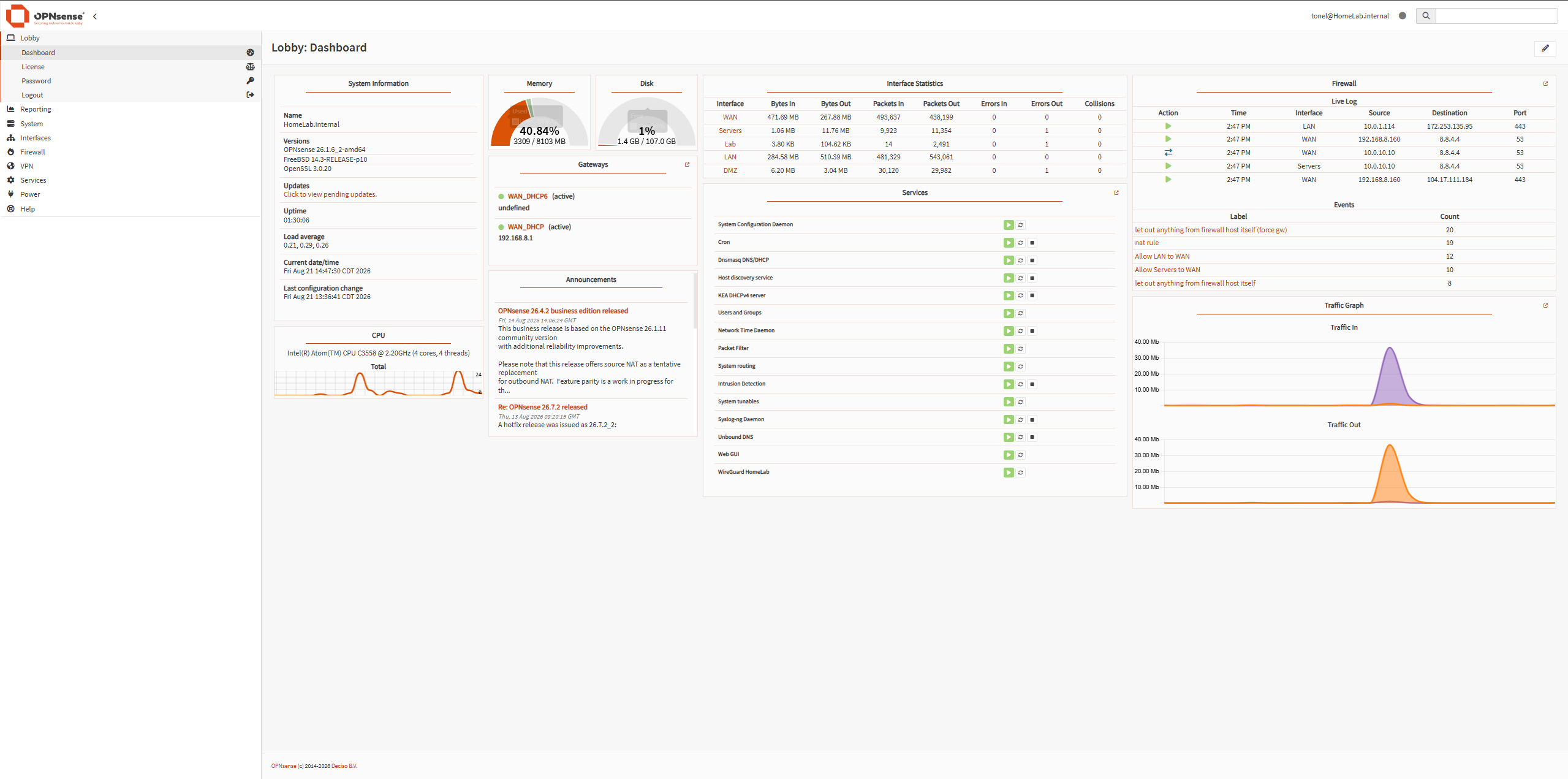Focus the top search input field

(x=1496, y=16)
